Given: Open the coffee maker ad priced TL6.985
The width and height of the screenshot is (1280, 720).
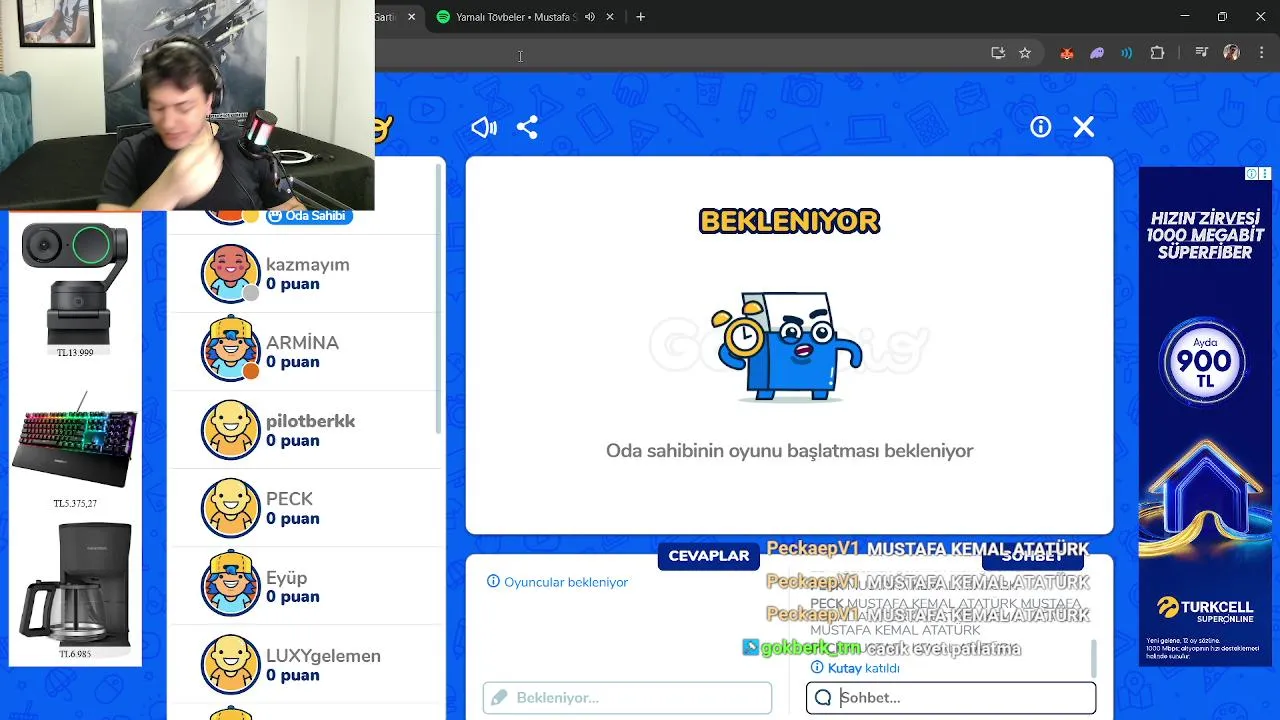Looking at the screenshot, I should coord(75,590).
